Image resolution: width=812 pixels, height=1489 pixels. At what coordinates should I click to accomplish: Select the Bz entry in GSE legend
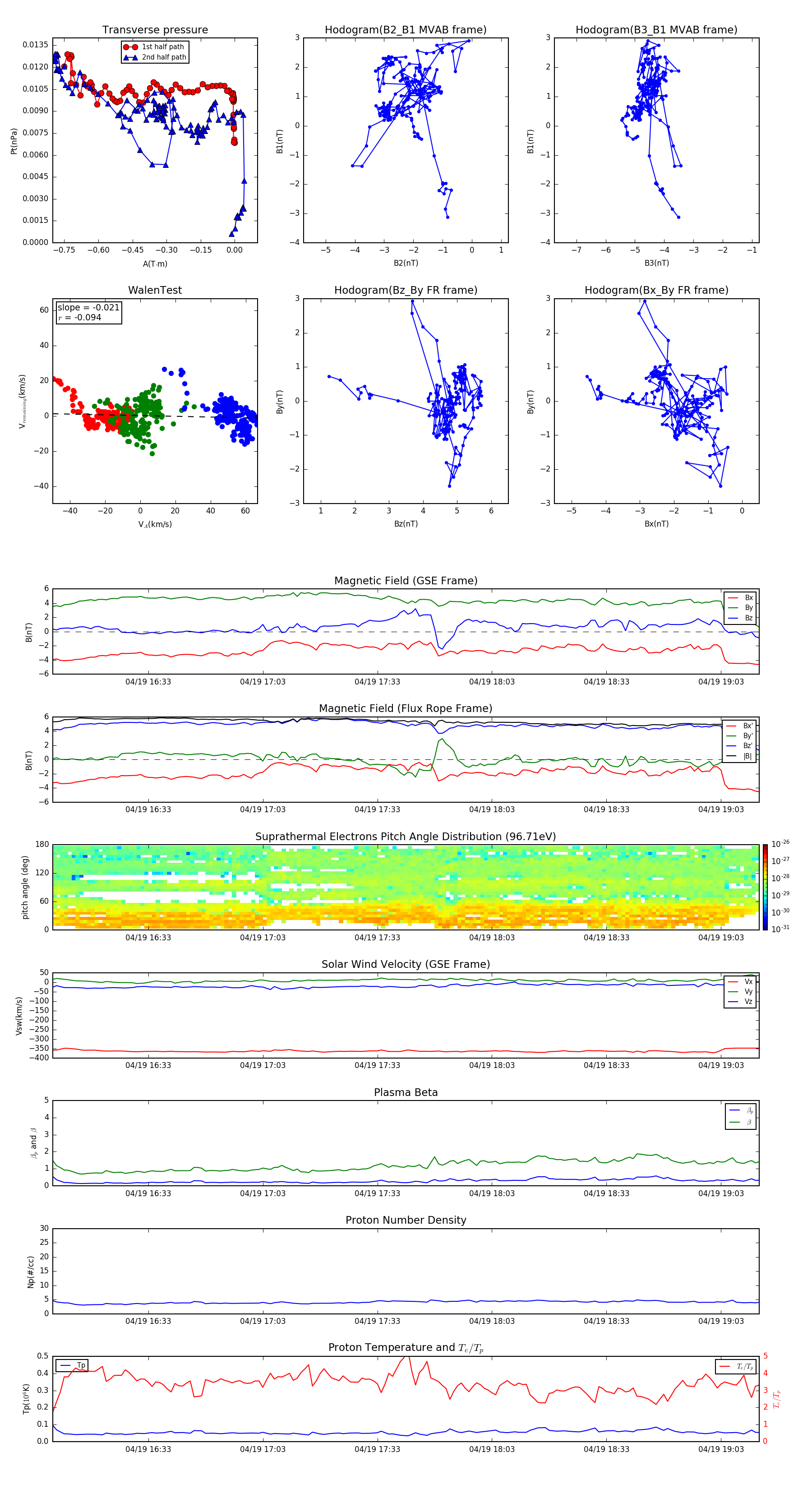[x=740, y=618]
